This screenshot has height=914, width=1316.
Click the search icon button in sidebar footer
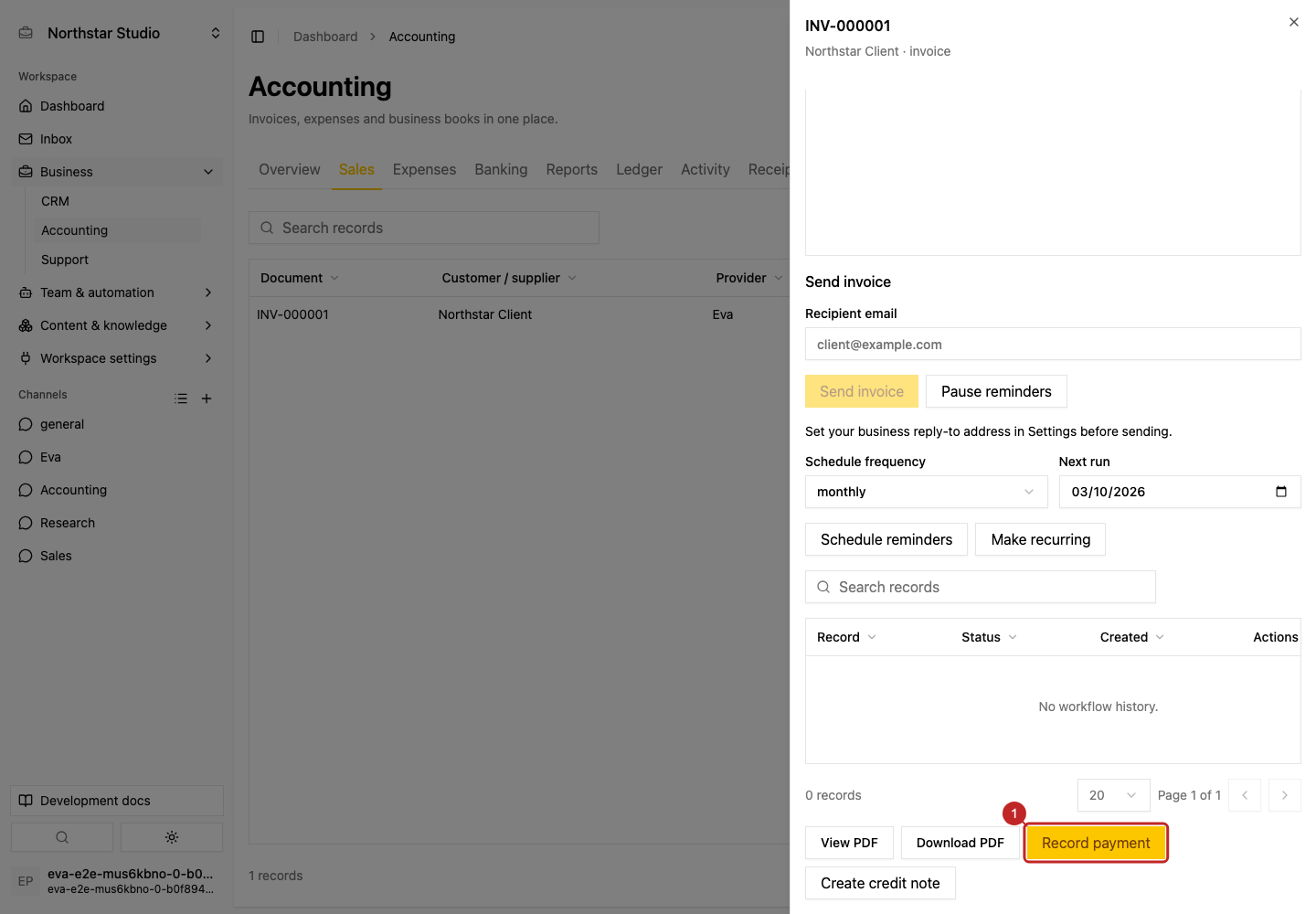click(62, 837)
